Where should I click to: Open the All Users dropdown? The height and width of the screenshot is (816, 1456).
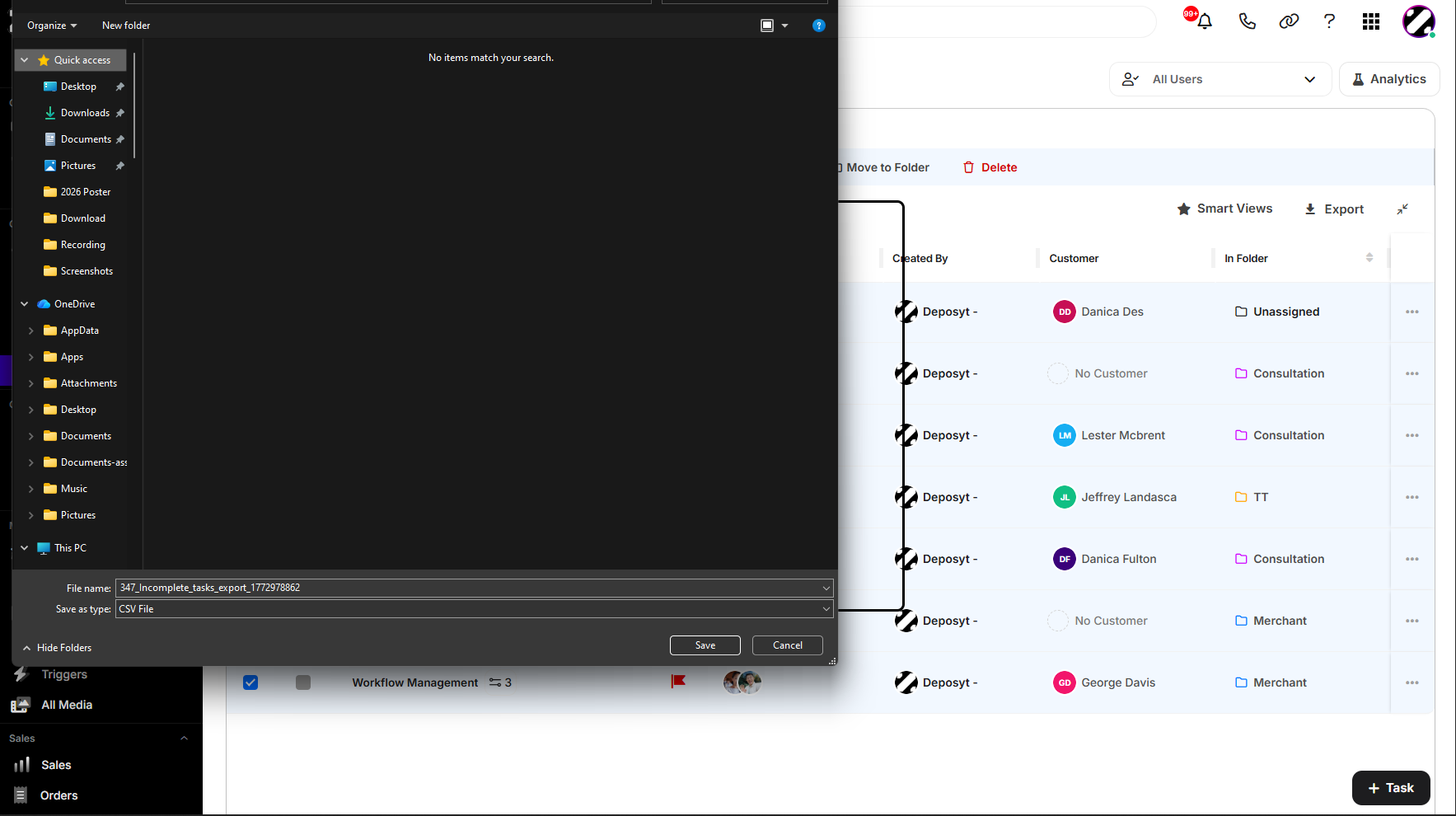[1220, 79]
